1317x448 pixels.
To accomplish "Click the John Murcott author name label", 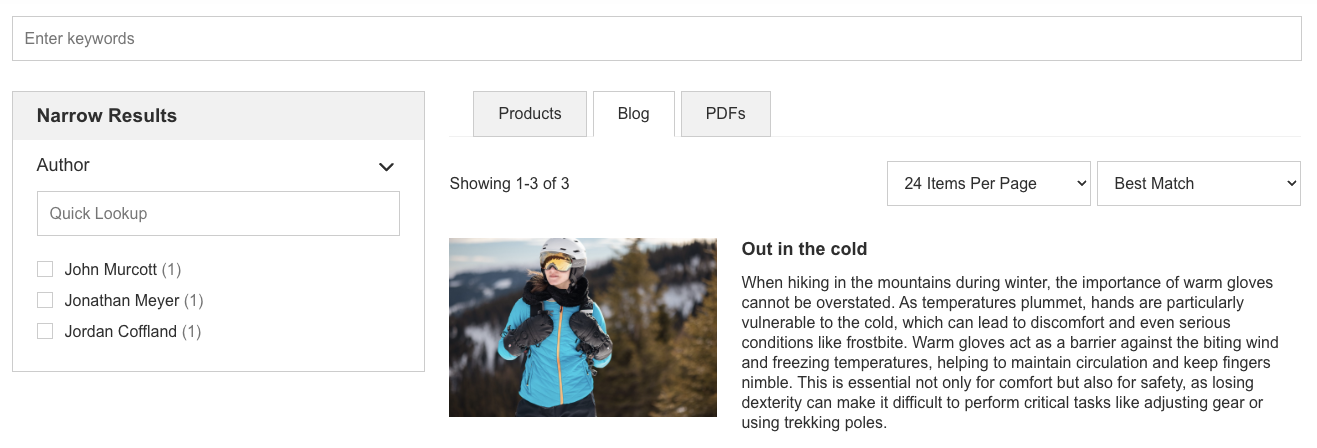I will click(111, 269).
